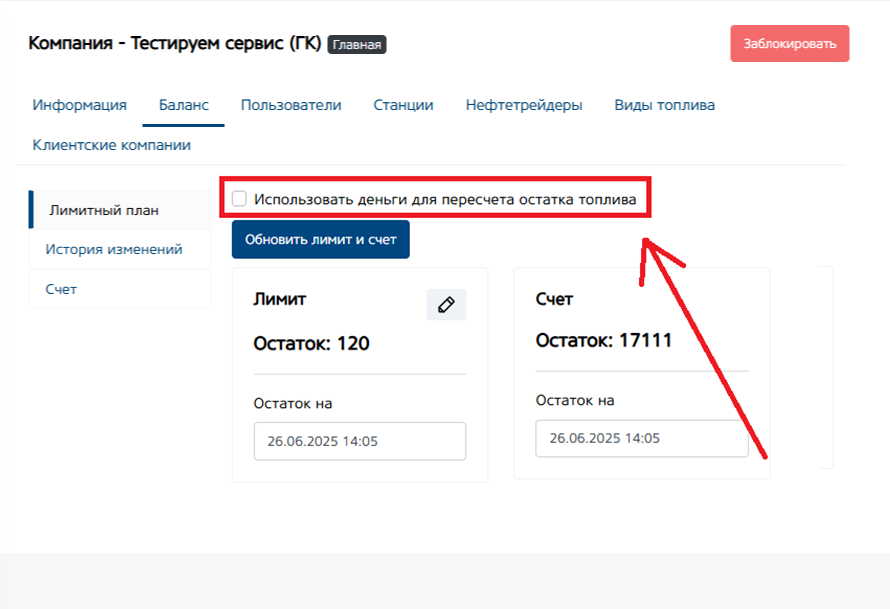Click the Счет card title
Screen dimensions: 890x609
[x=554, y=299]
